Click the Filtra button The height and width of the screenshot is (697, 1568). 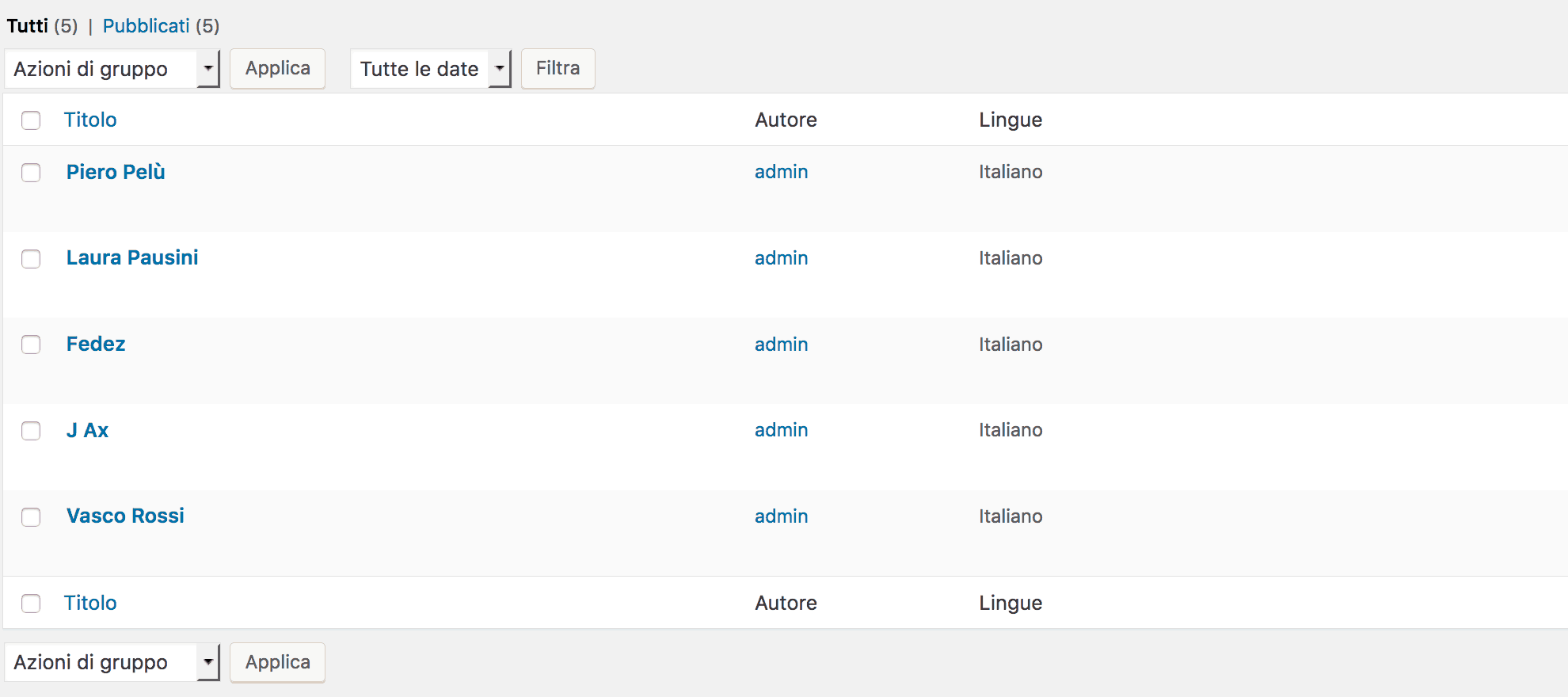pos(558,69)
